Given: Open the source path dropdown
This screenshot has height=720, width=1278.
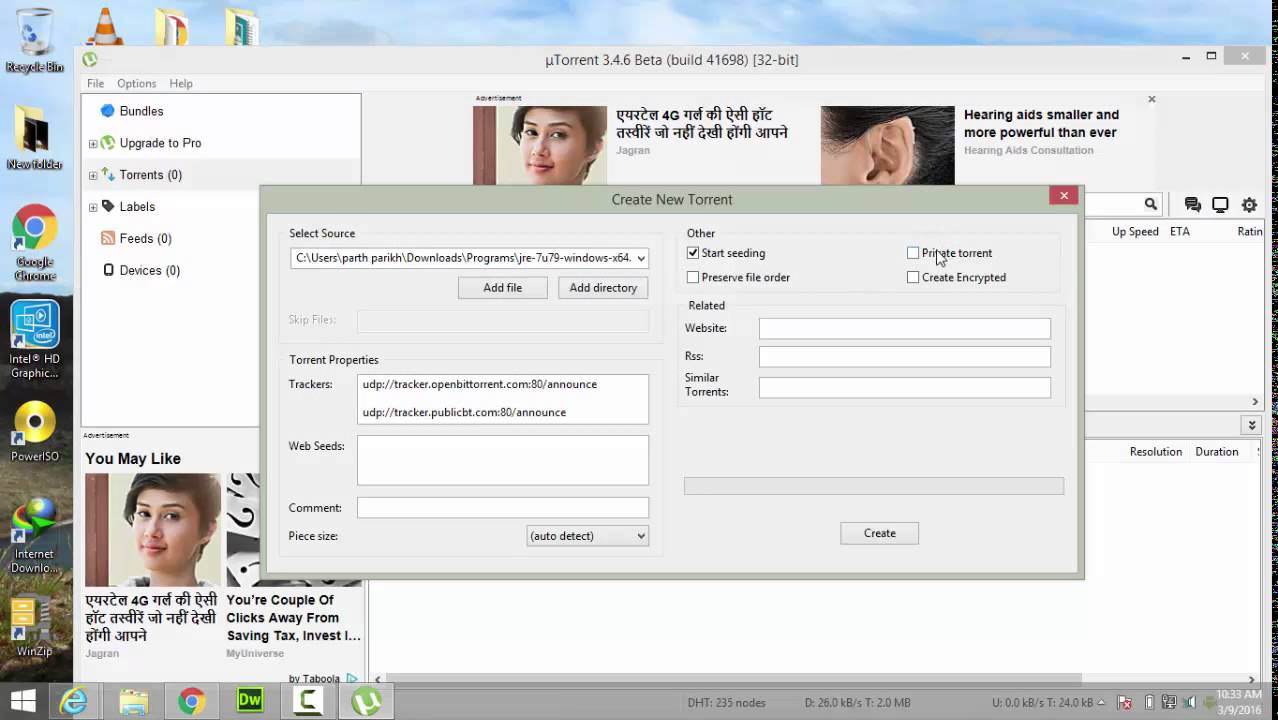Looking at the screenshot, I should (641, 258).
